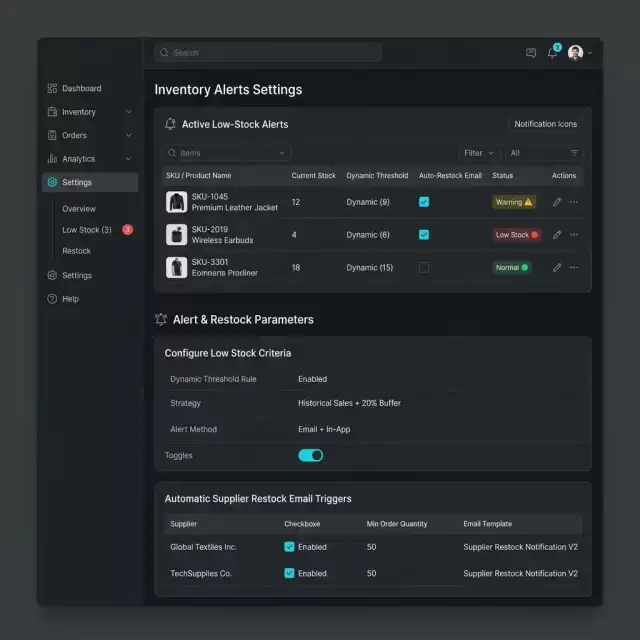Click the teal Settings gear icon

[x=52, y=182]
